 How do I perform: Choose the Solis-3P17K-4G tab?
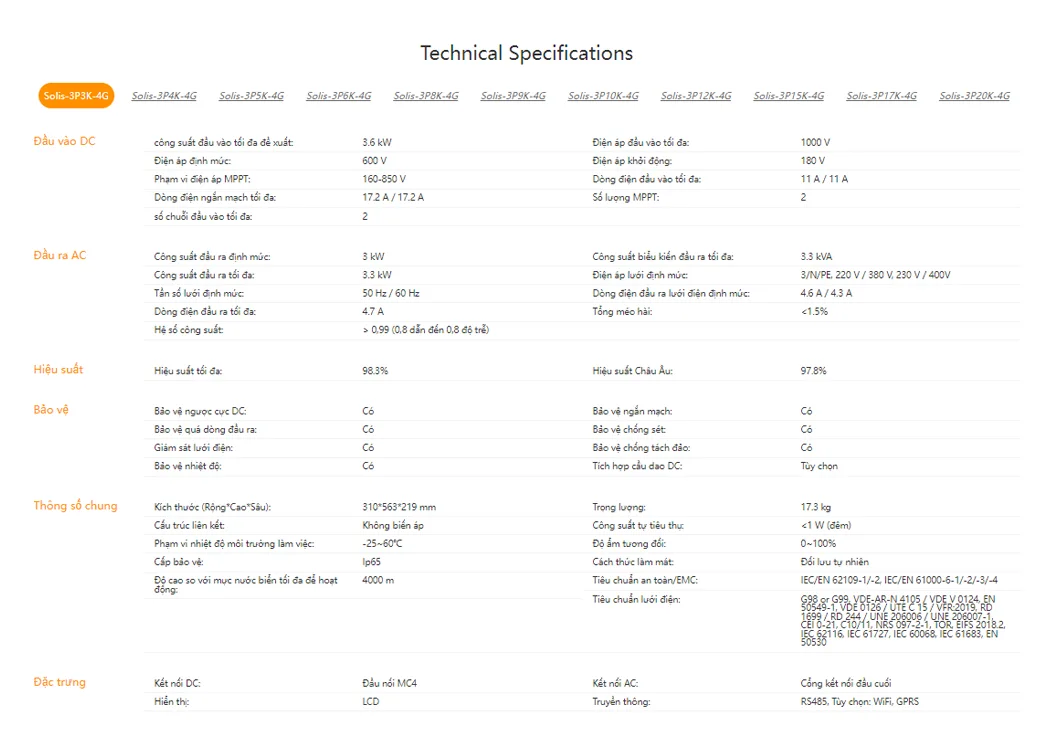click(881, 96)
